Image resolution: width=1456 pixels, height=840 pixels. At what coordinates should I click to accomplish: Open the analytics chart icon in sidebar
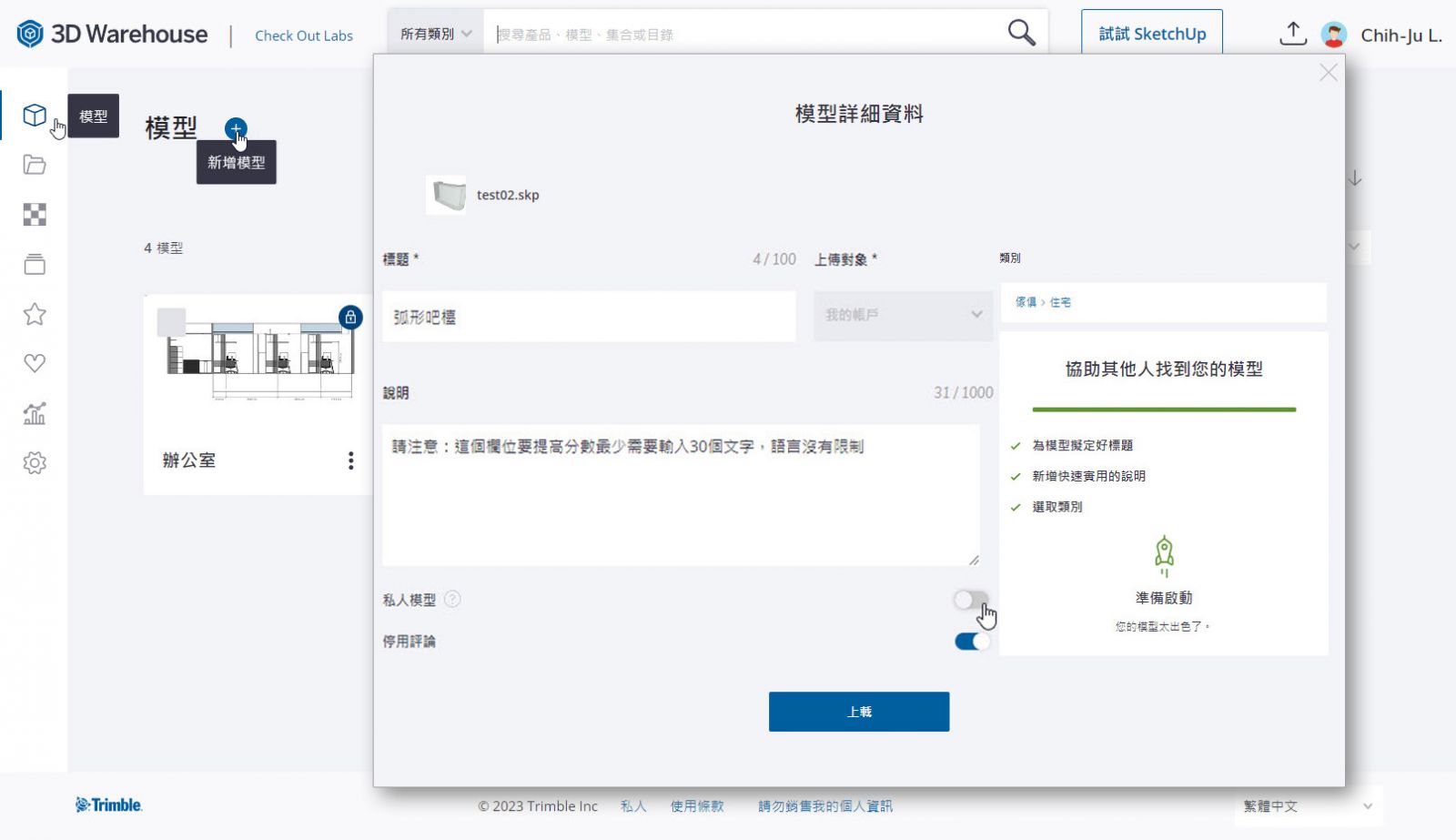point(35,413)
